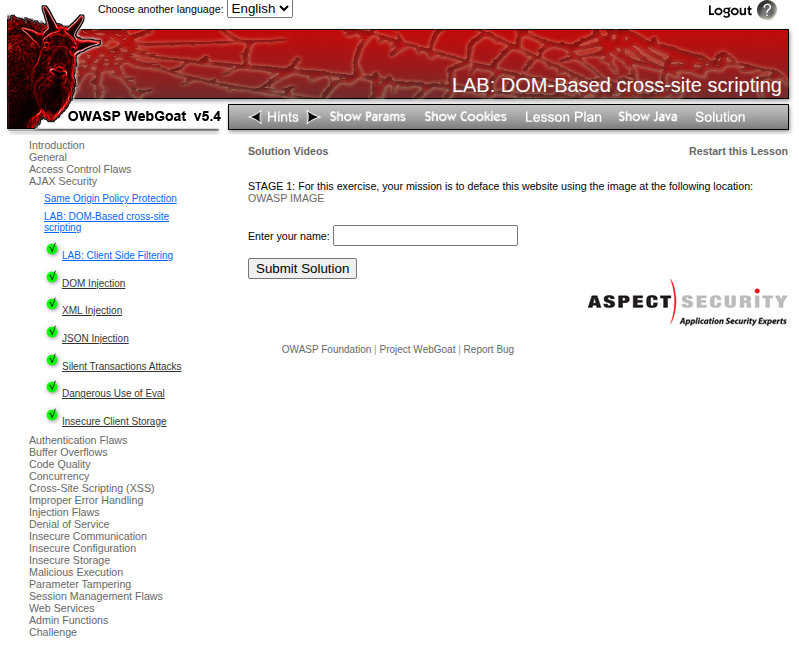Expand the Admin Functions category

click(x=68, y=620)
